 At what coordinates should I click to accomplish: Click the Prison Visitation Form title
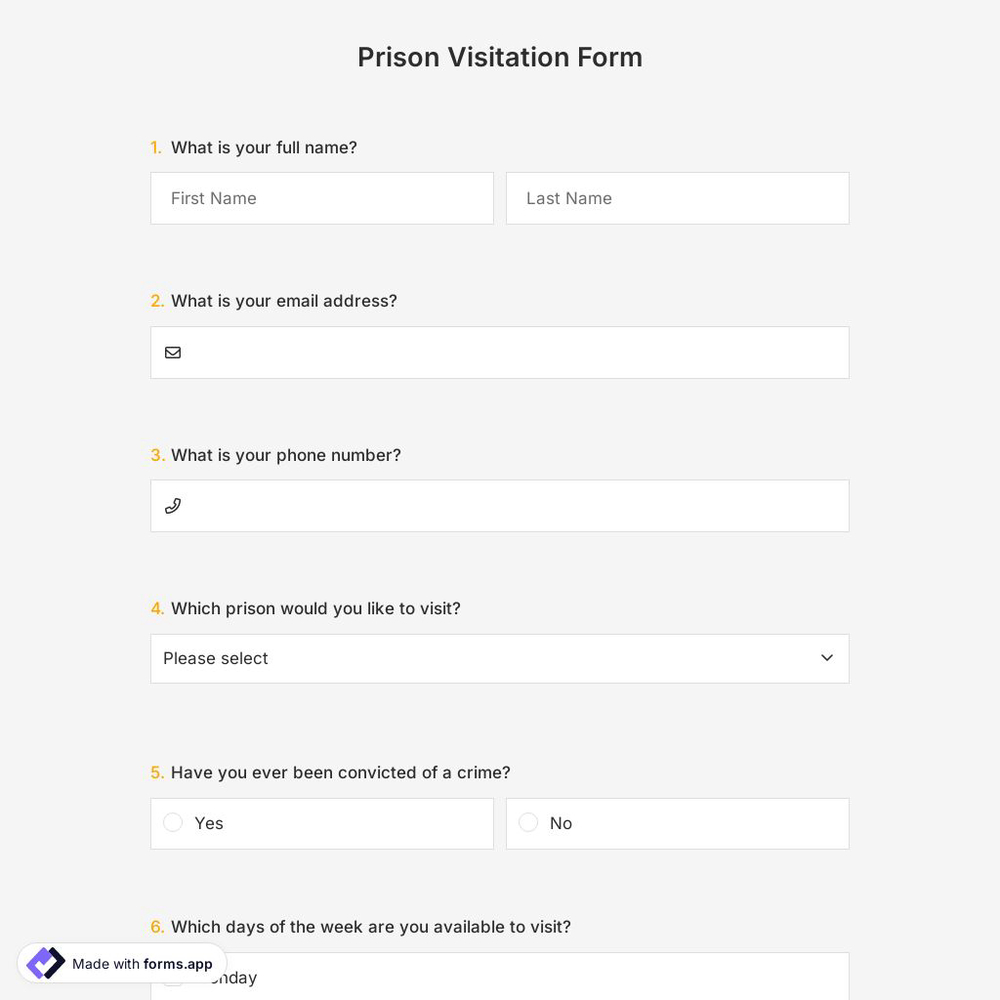[500, 57]
